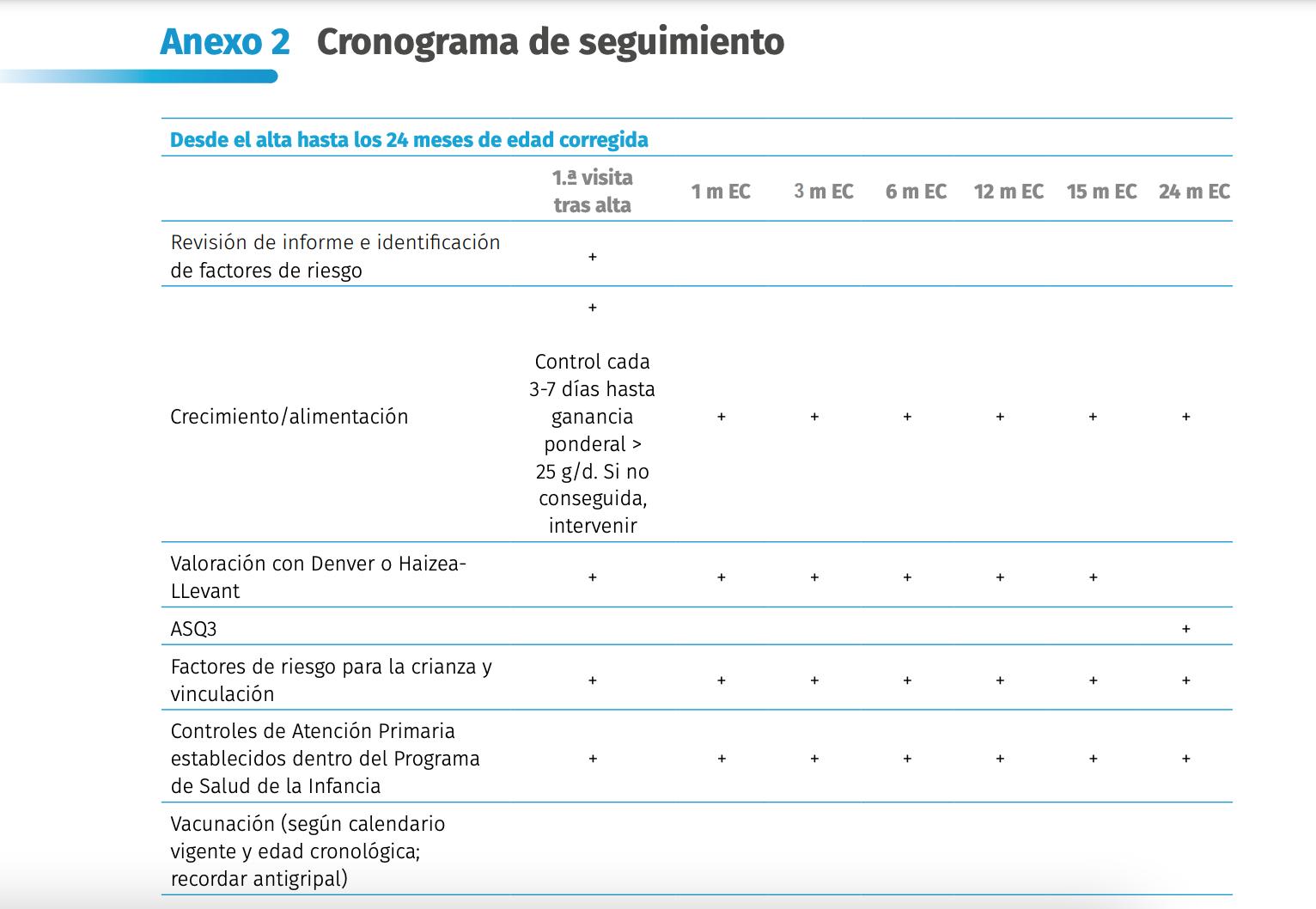1316x909 pixels.
Task: Select 'Revisión de informe e identificación de factores de riesgo' row label
Action: click(x=335, y=256)
